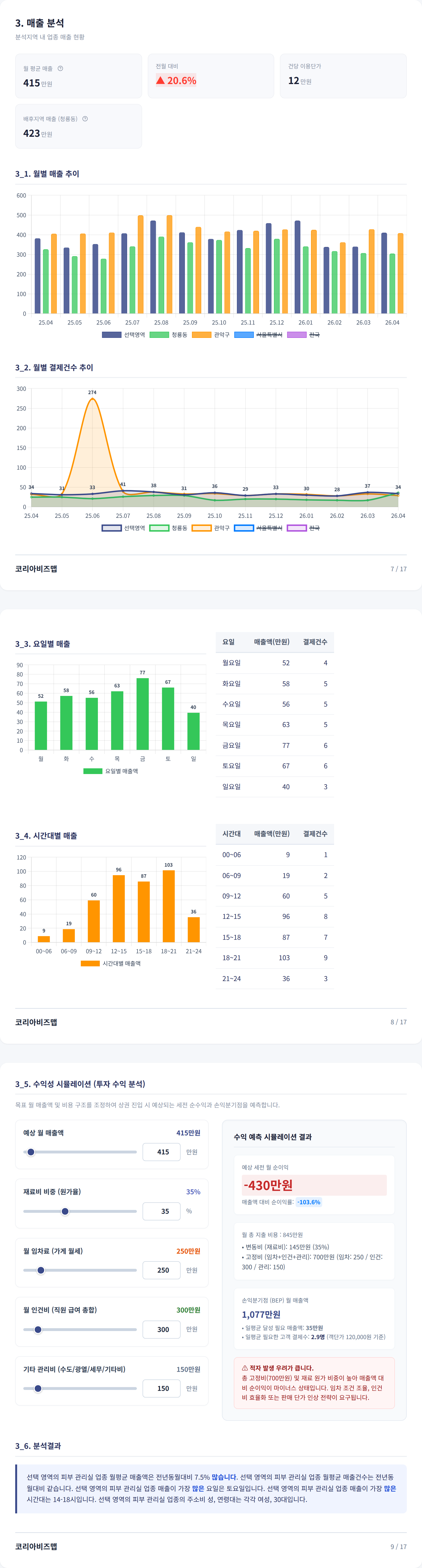Toggle 관악구 legend in 월별 매출 추이 chart
This screenshot has height=1568, width=422.
[x=211, y=335]
